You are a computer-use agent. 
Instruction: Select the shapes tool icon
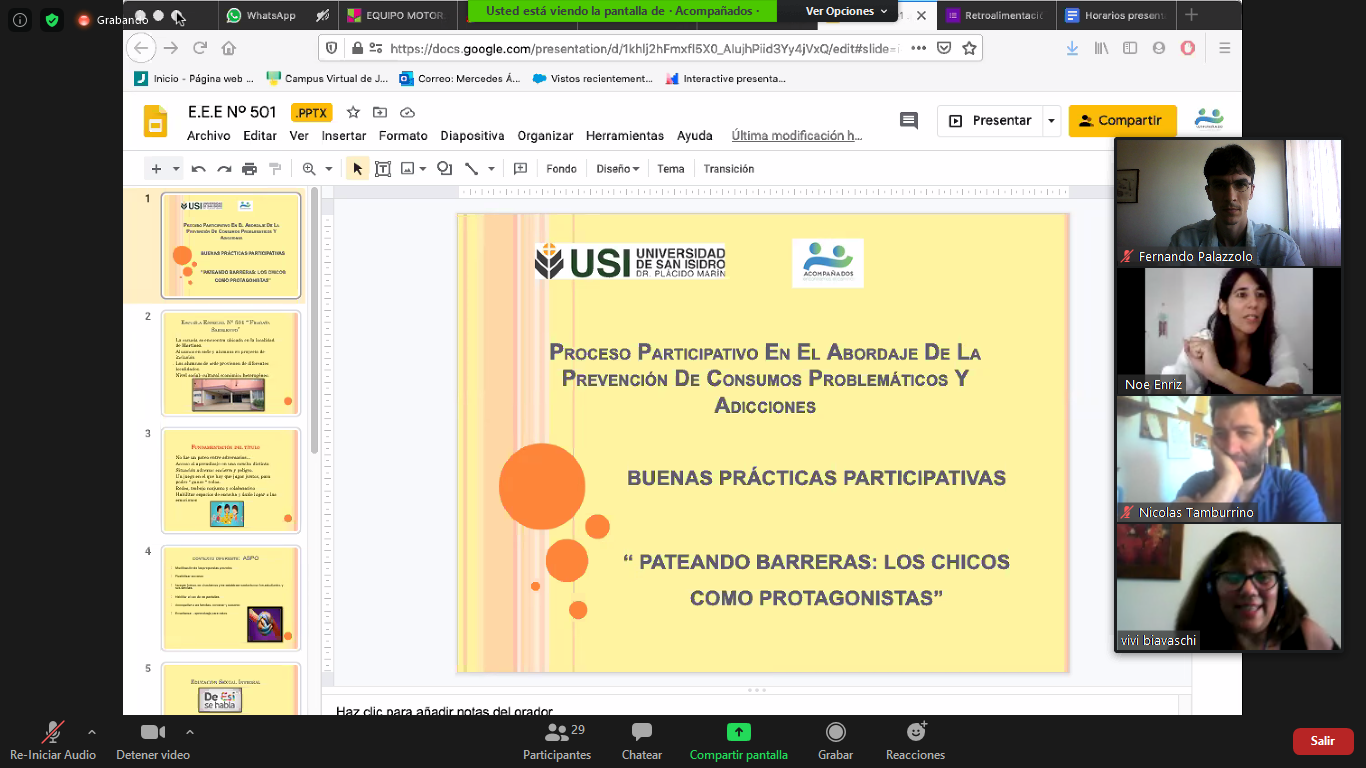[445, 169]
